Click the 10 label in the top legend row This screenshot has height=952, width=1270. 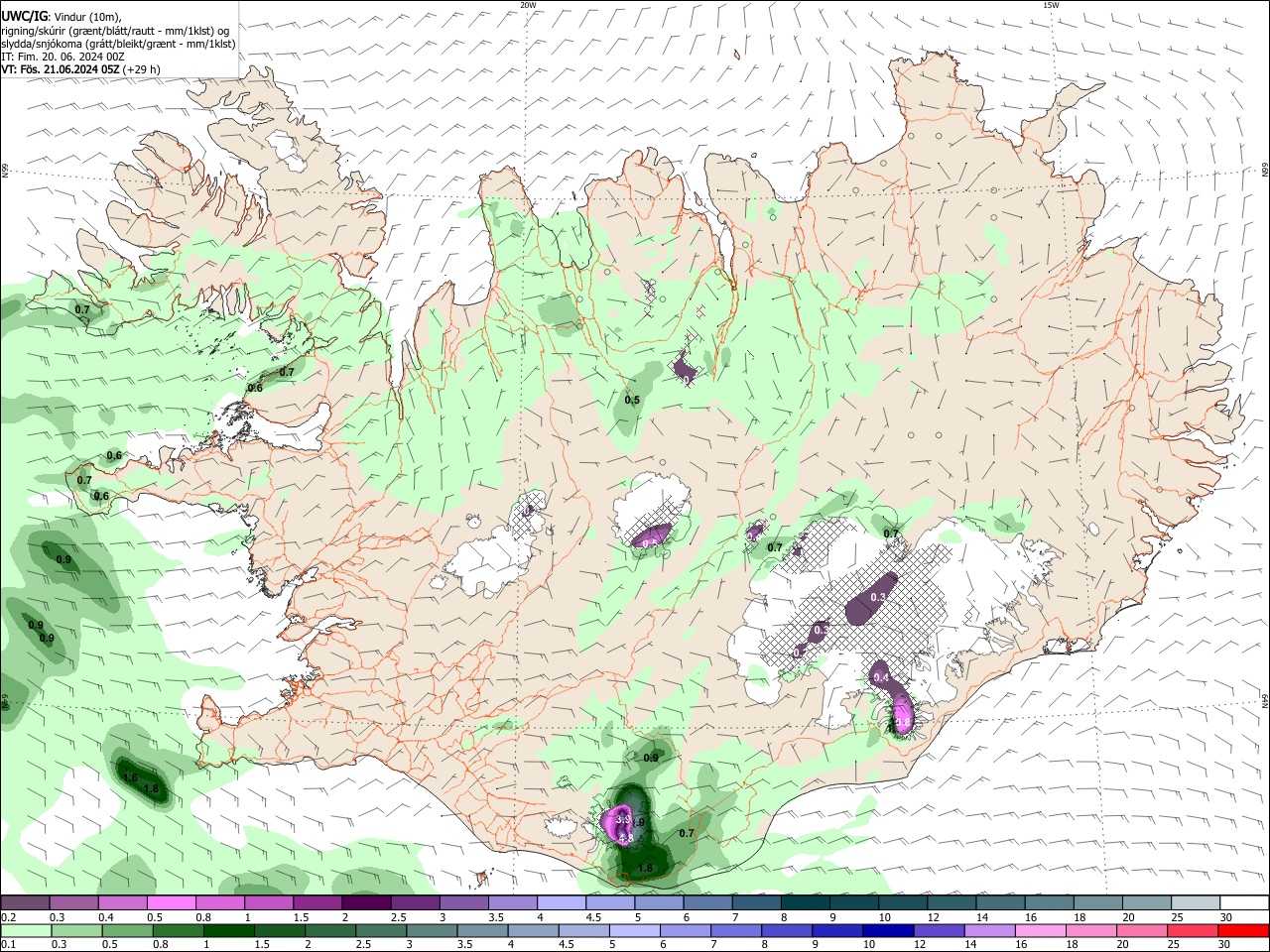[884, 917]
